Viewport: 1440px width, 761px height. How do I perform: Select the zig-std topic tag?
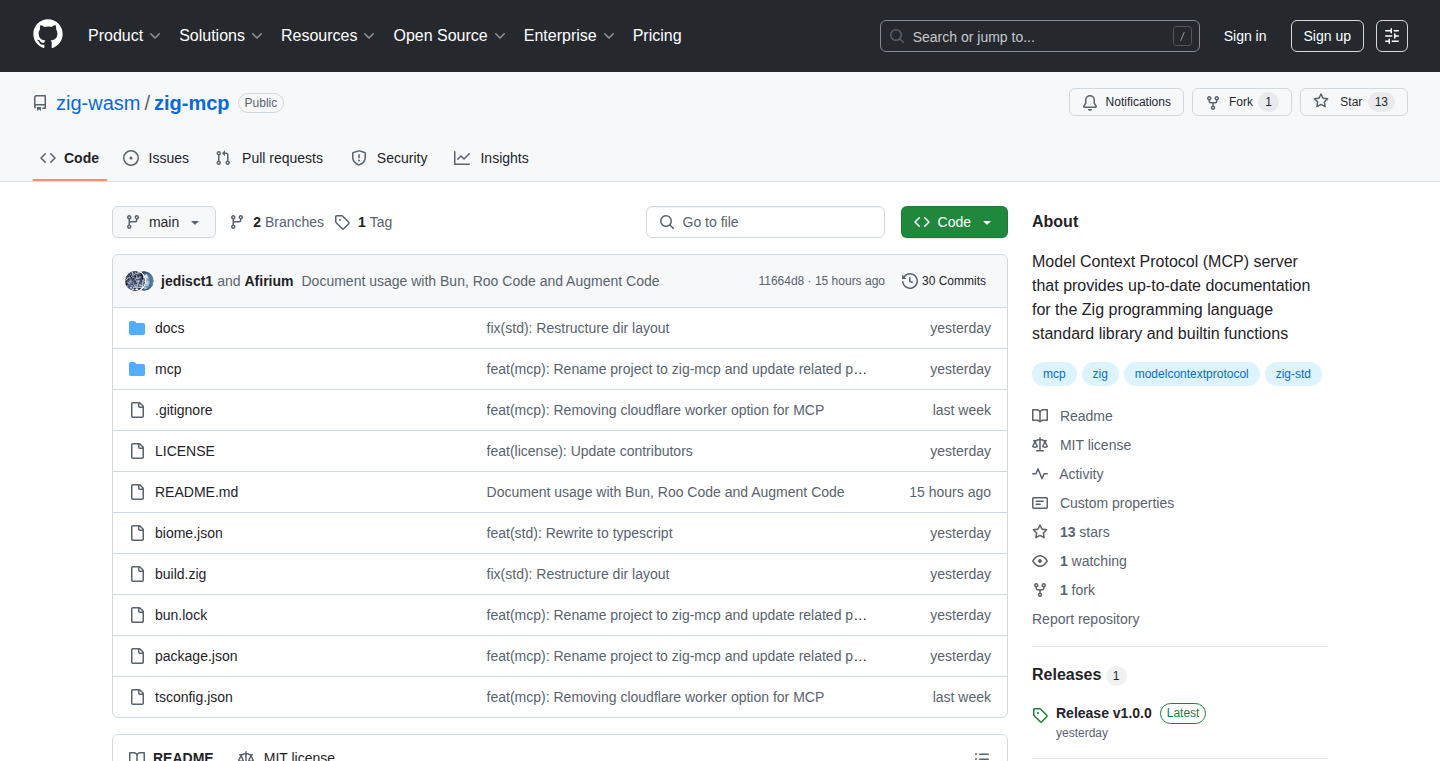coord(1293,374)
